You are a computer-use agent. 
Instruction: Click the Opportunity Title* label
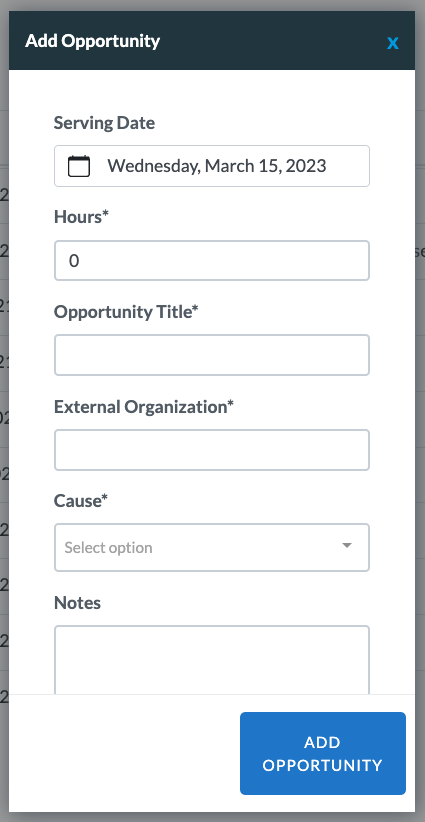pos(126,312)
